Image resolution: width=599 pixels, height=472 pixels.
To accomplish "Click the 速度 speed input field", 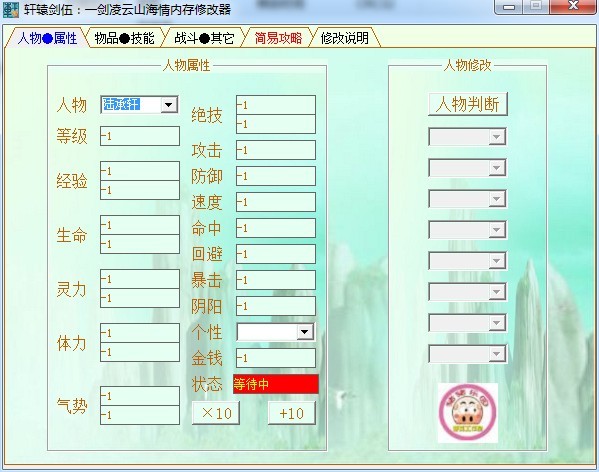I will click(276, 202).
